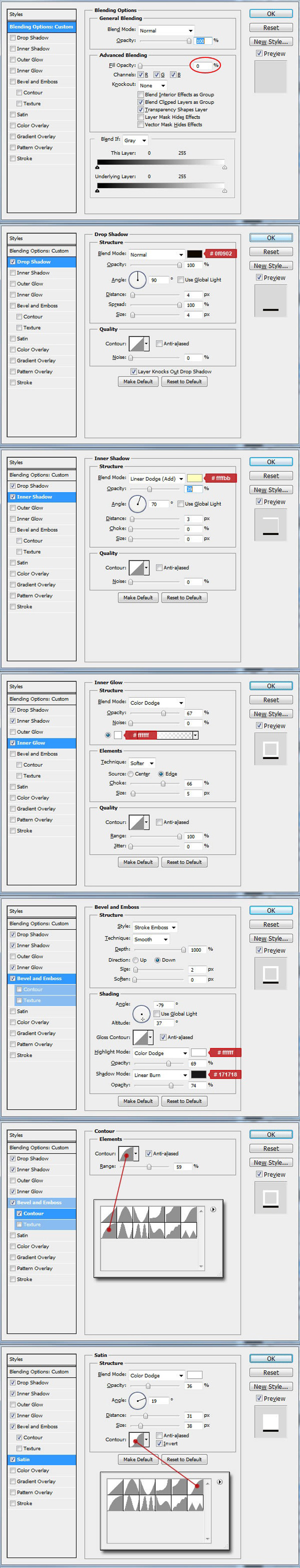This screenshot has width=300, height=1568.
Task: Select the highlighted Inner Glow styles entry
Action: pyautogui.click(x=42, y=743)
